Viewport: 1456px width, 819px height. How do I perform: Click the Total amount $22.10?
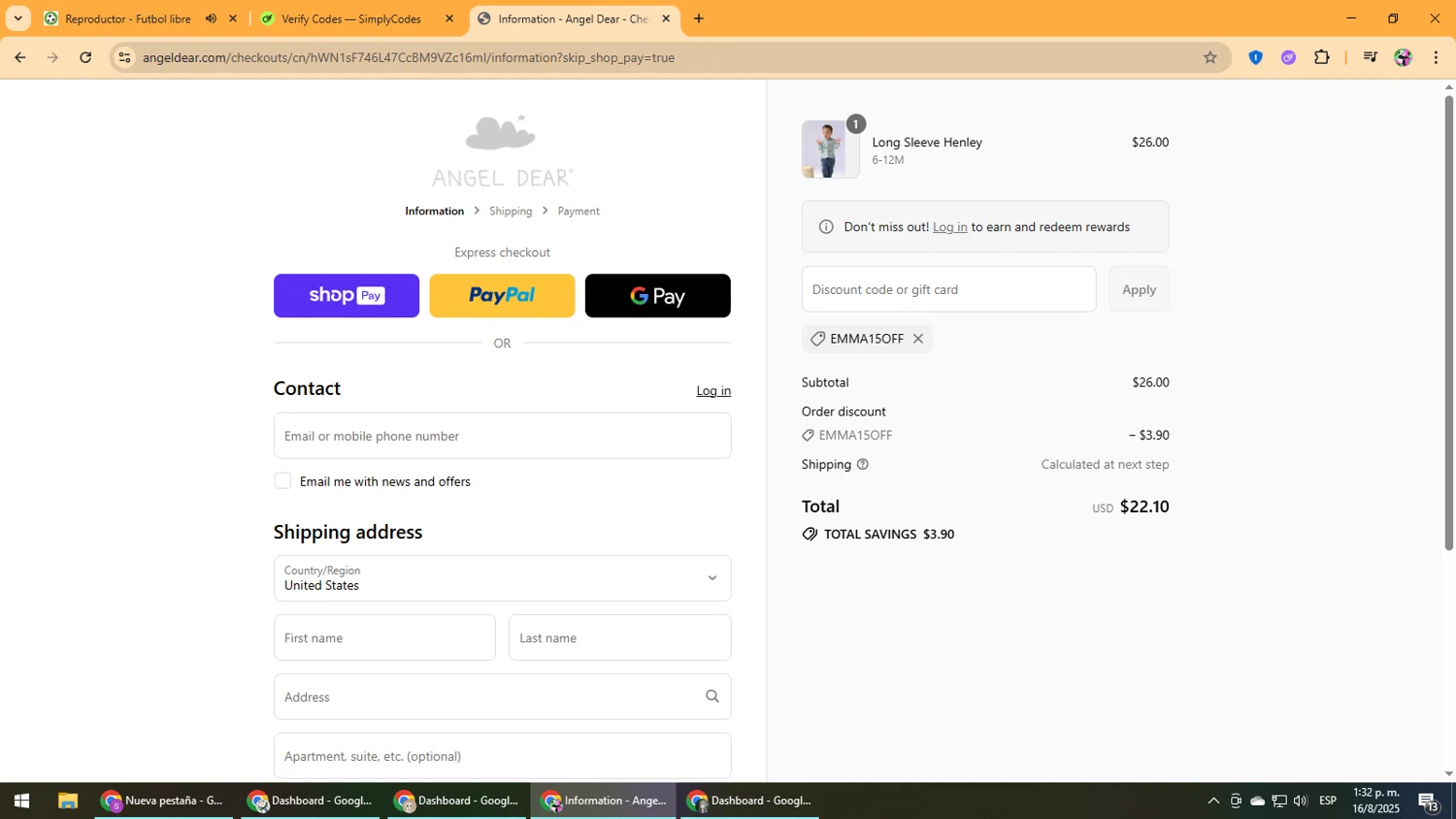pos(1144,507)
